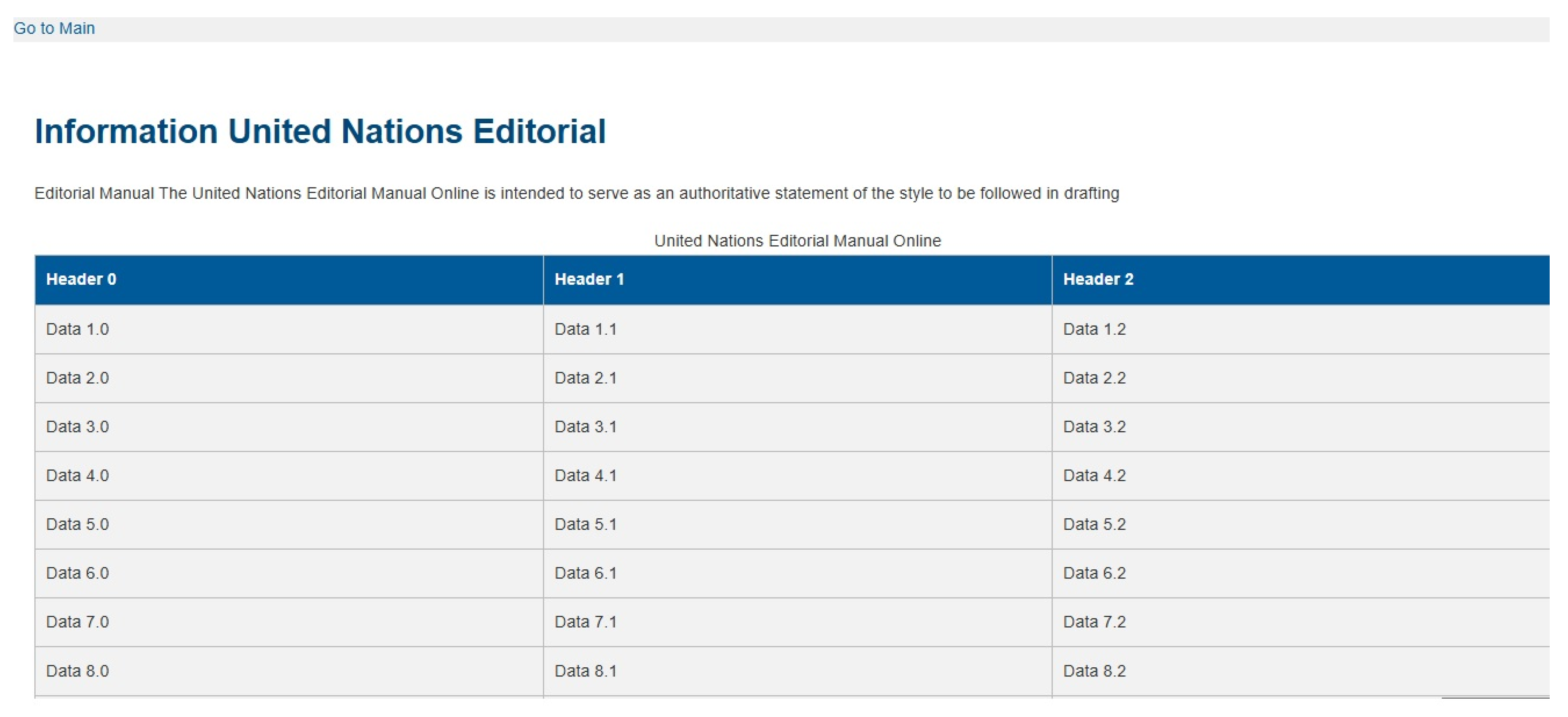Select the Data 1.1 cell
The height and width of the screenshot is (717, 1568).
pyautogui.click(x=798, y=330)
